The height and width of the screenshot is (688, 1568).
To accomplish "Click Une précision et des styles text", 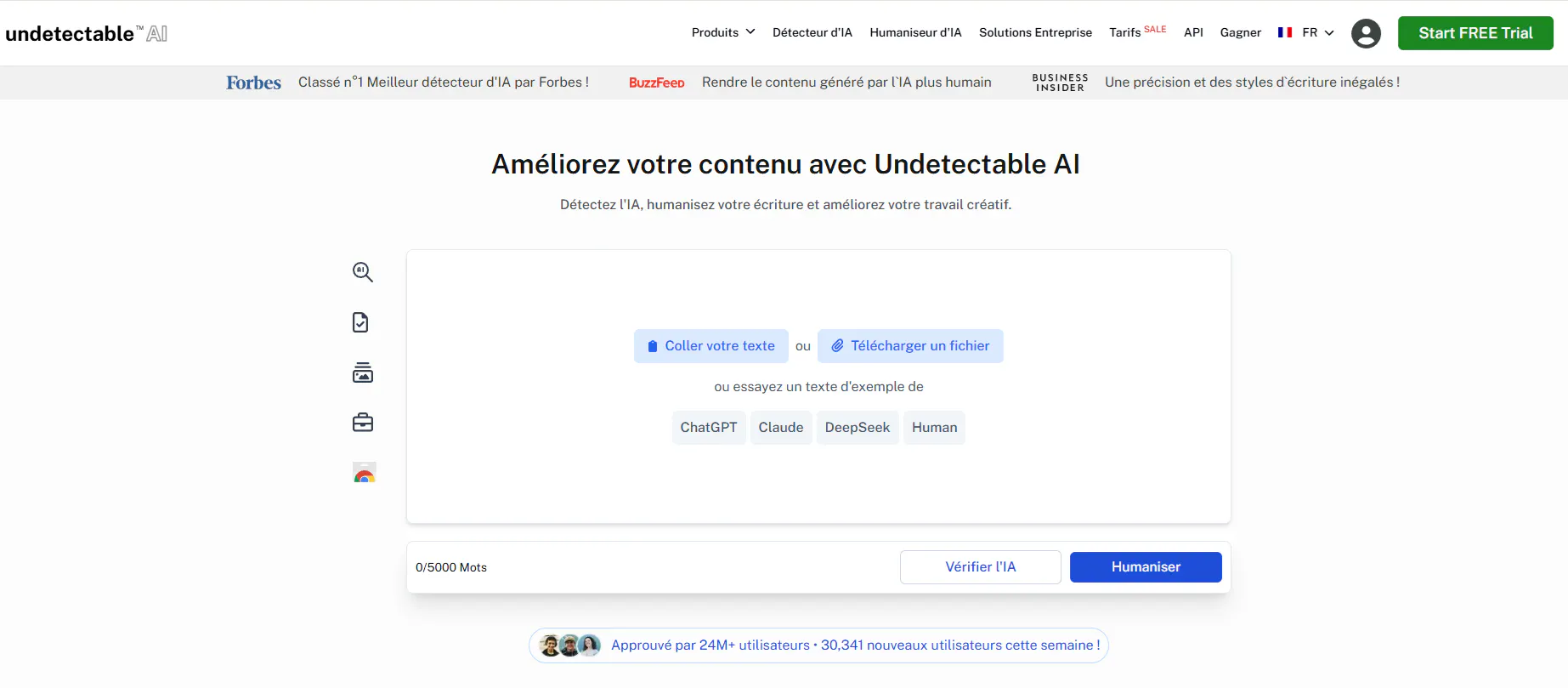I will 1252,82.
